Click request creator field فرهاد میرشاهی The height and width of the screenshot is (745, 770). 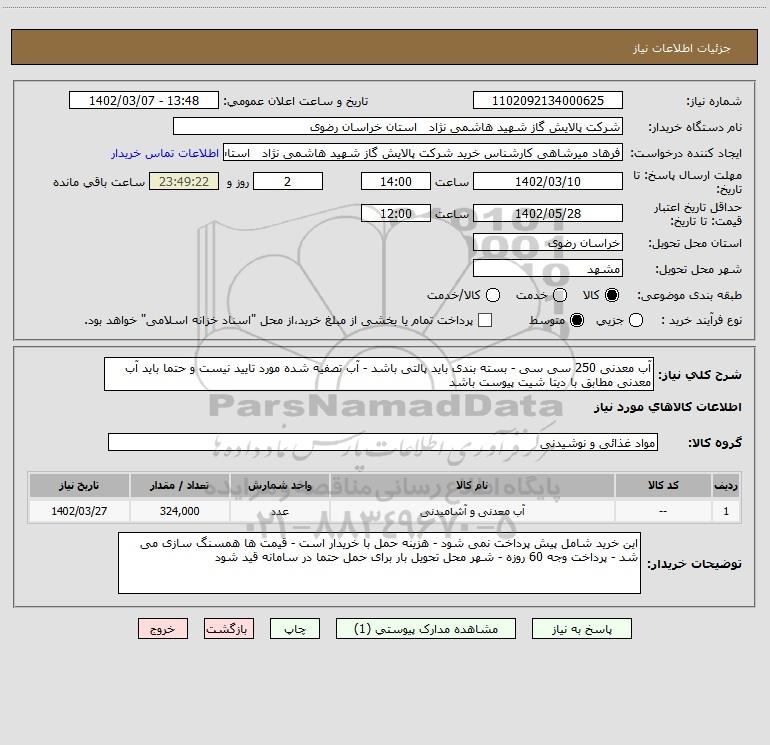(423, 153)
